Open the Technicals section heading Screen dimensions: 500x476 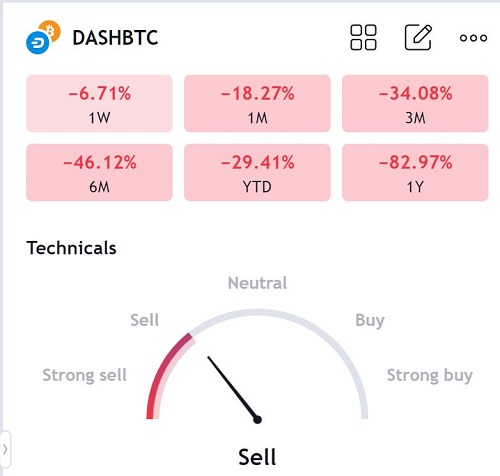(71, 248)
